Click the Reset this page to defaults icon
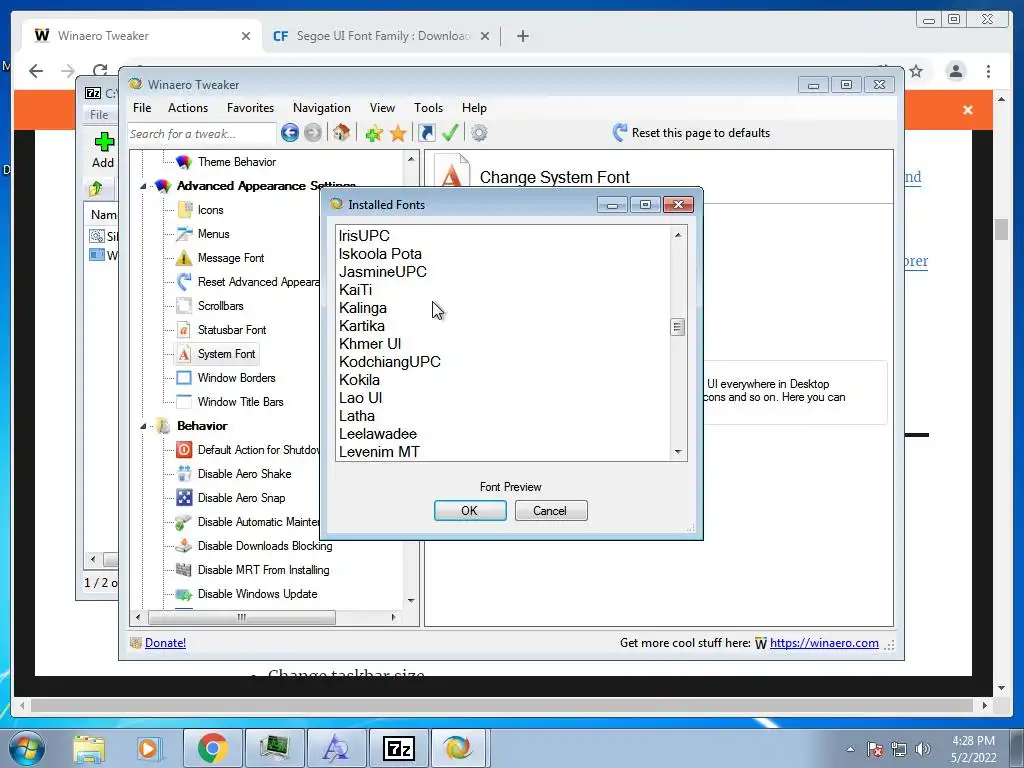Viewport: 1024px width, 768px height. coord(620,133)
